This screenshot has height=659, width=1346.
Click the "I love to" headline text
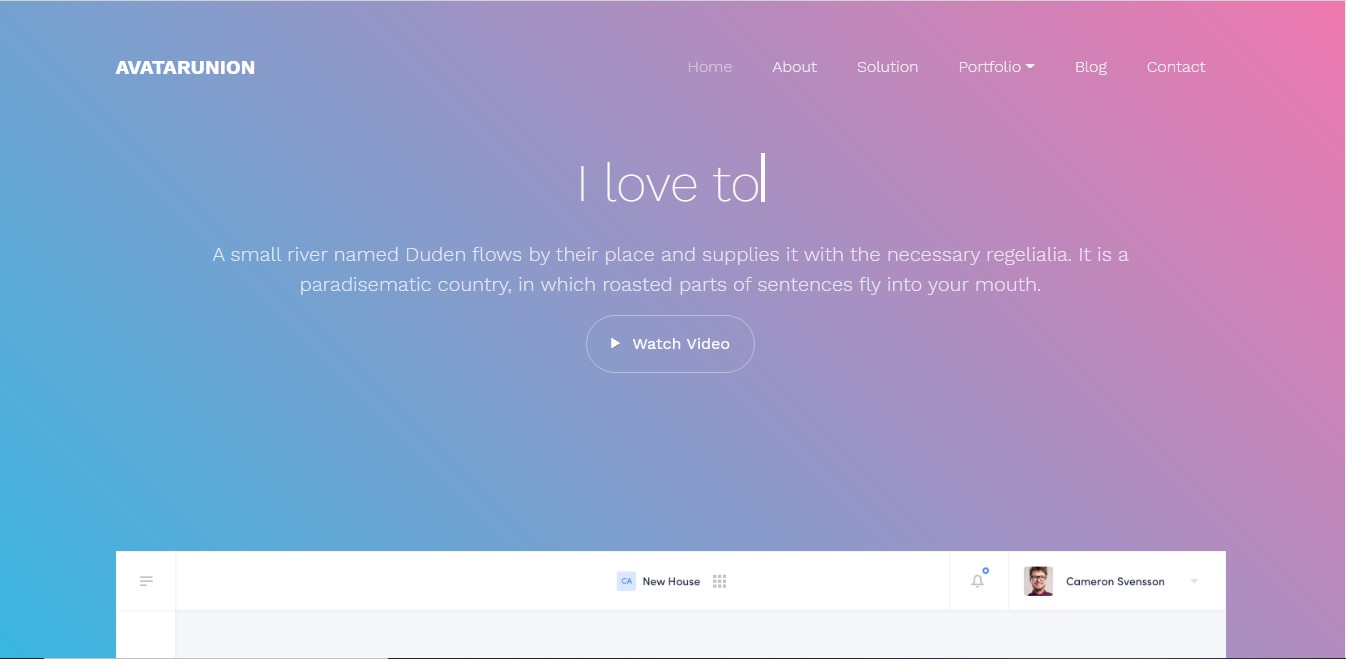pos(669,183)
